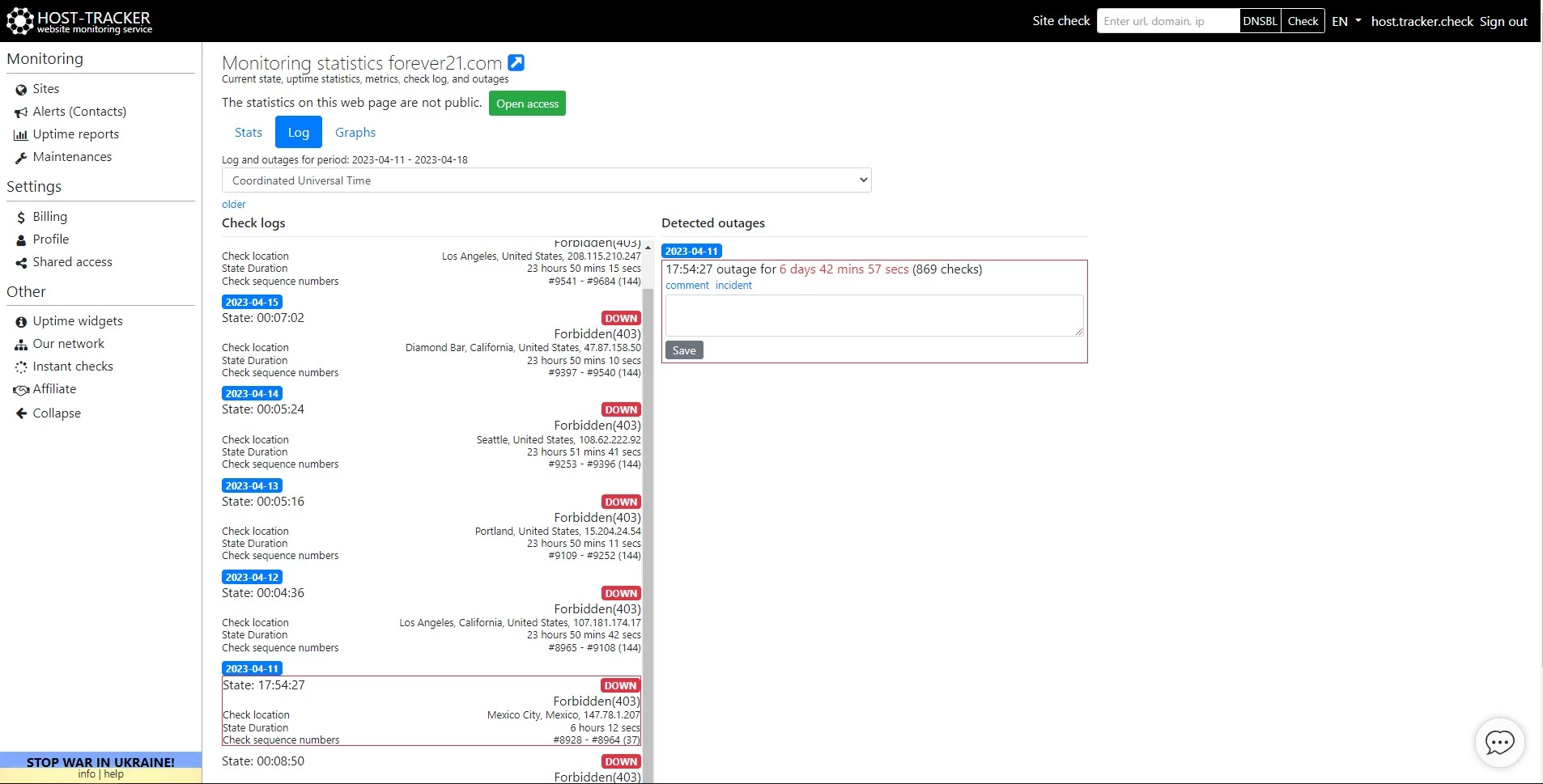Click the Mexico City check location entry
This screenshot has height=784, width=1543.
point(563,715)
